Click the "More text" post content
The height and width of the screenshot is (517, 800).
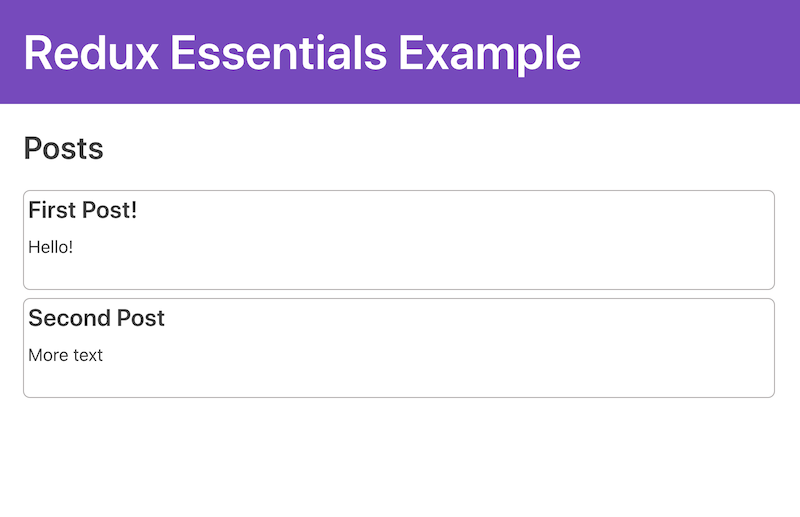point(65,355)
